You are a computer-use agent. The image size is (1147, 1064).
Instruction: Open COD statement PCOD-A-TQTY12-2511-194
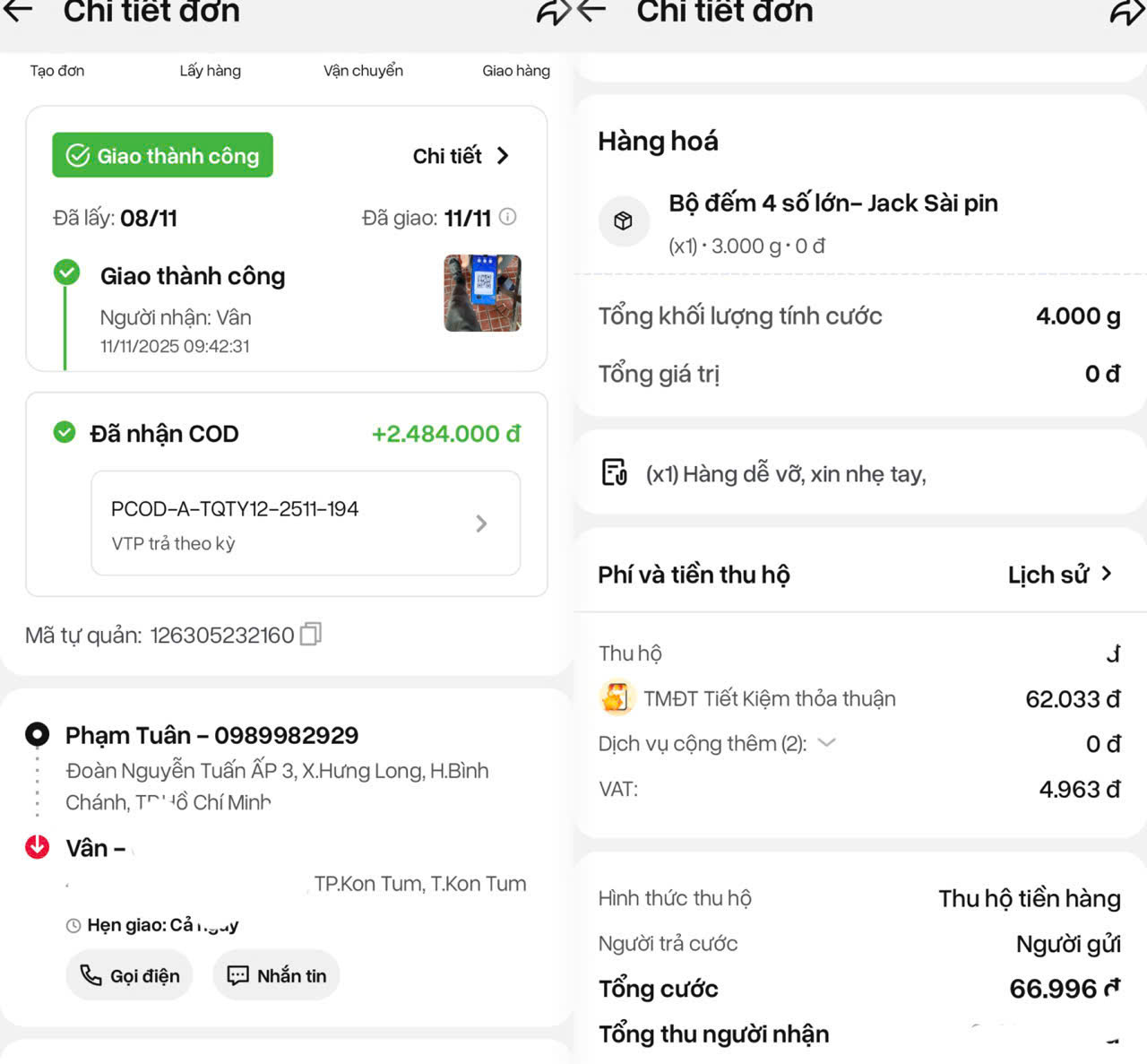pyautogui.click(x=306, y=523)
